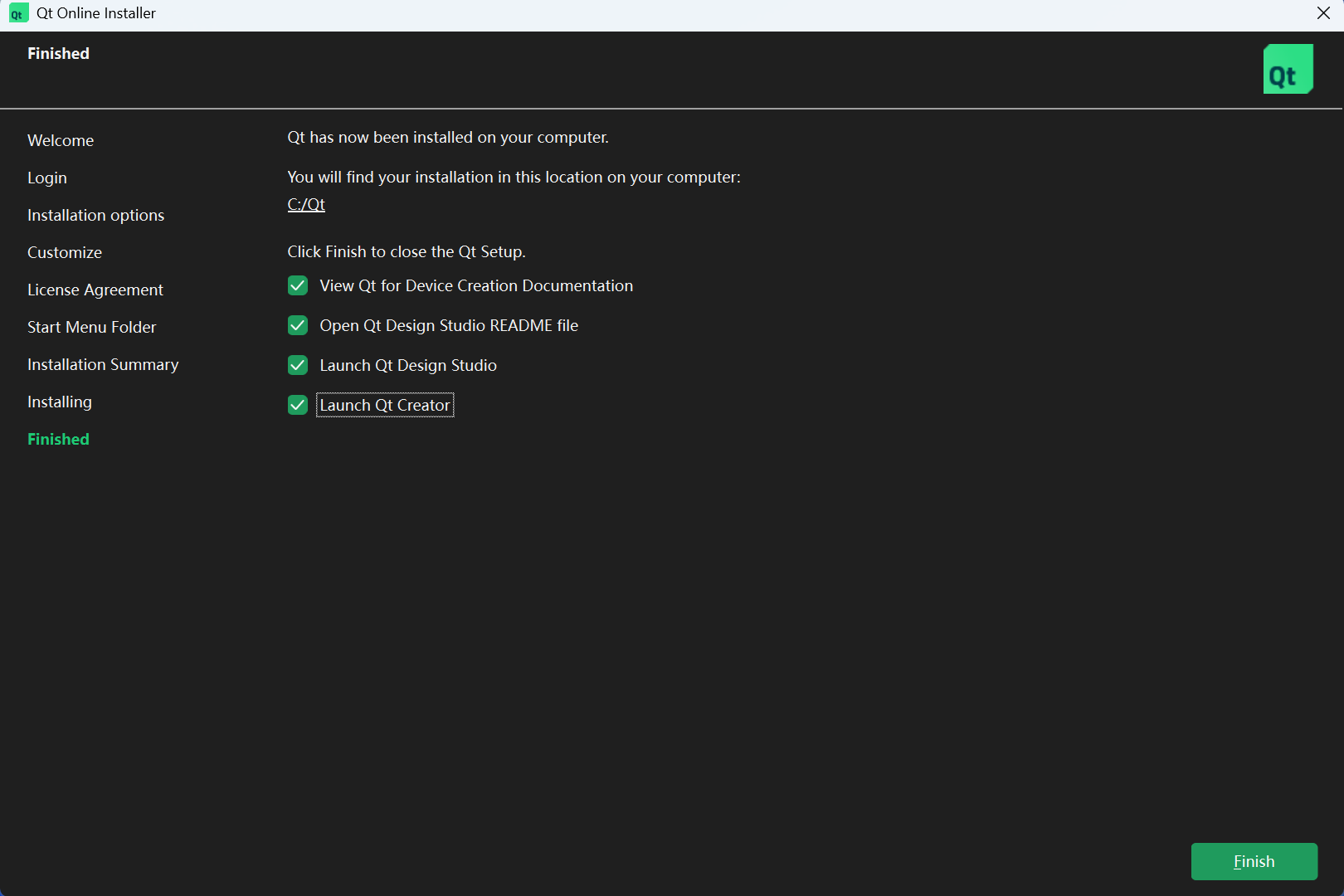Click the Qt icon in title bar

point(18,13)
